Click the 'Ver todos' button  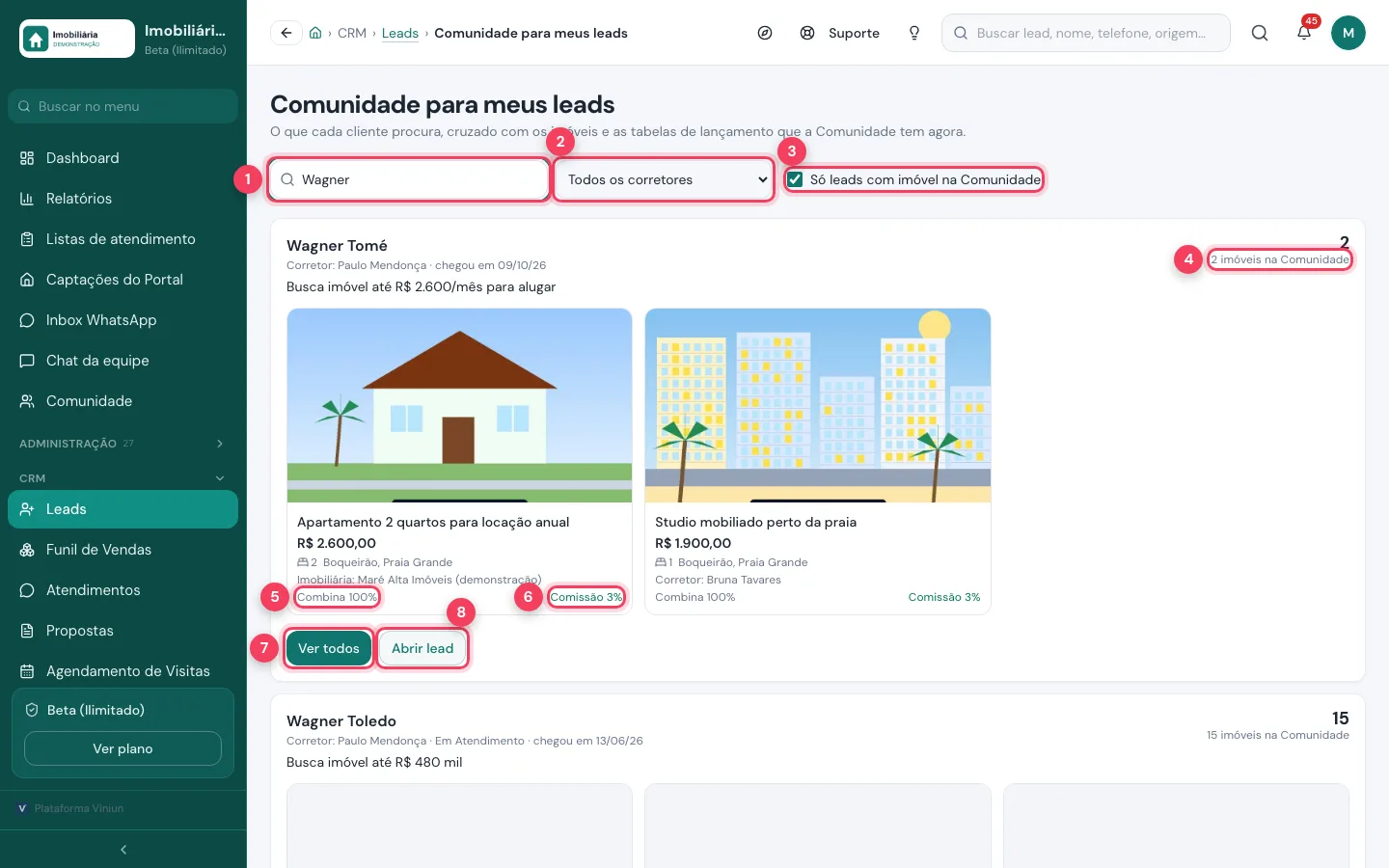[329, 648]
